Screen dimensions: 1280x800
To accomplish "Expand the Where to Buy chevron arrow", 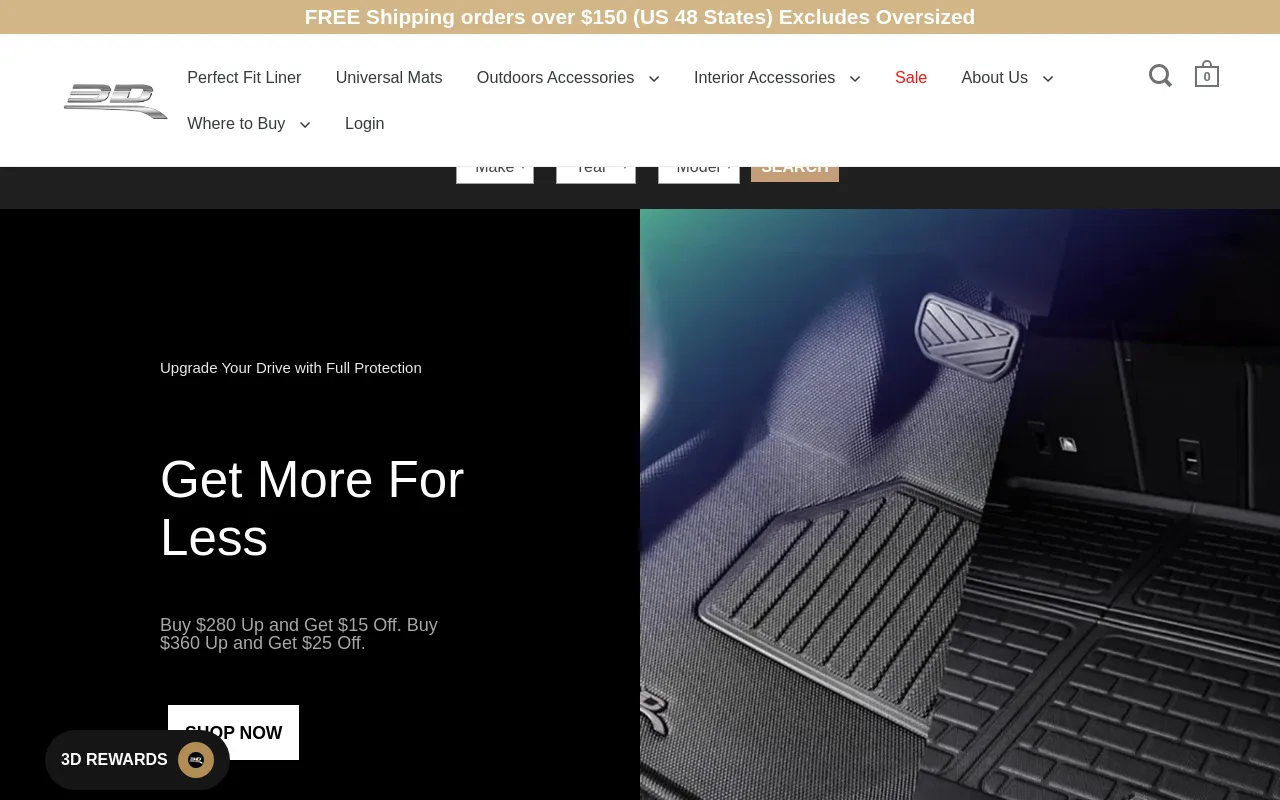I will coord(305,125).
